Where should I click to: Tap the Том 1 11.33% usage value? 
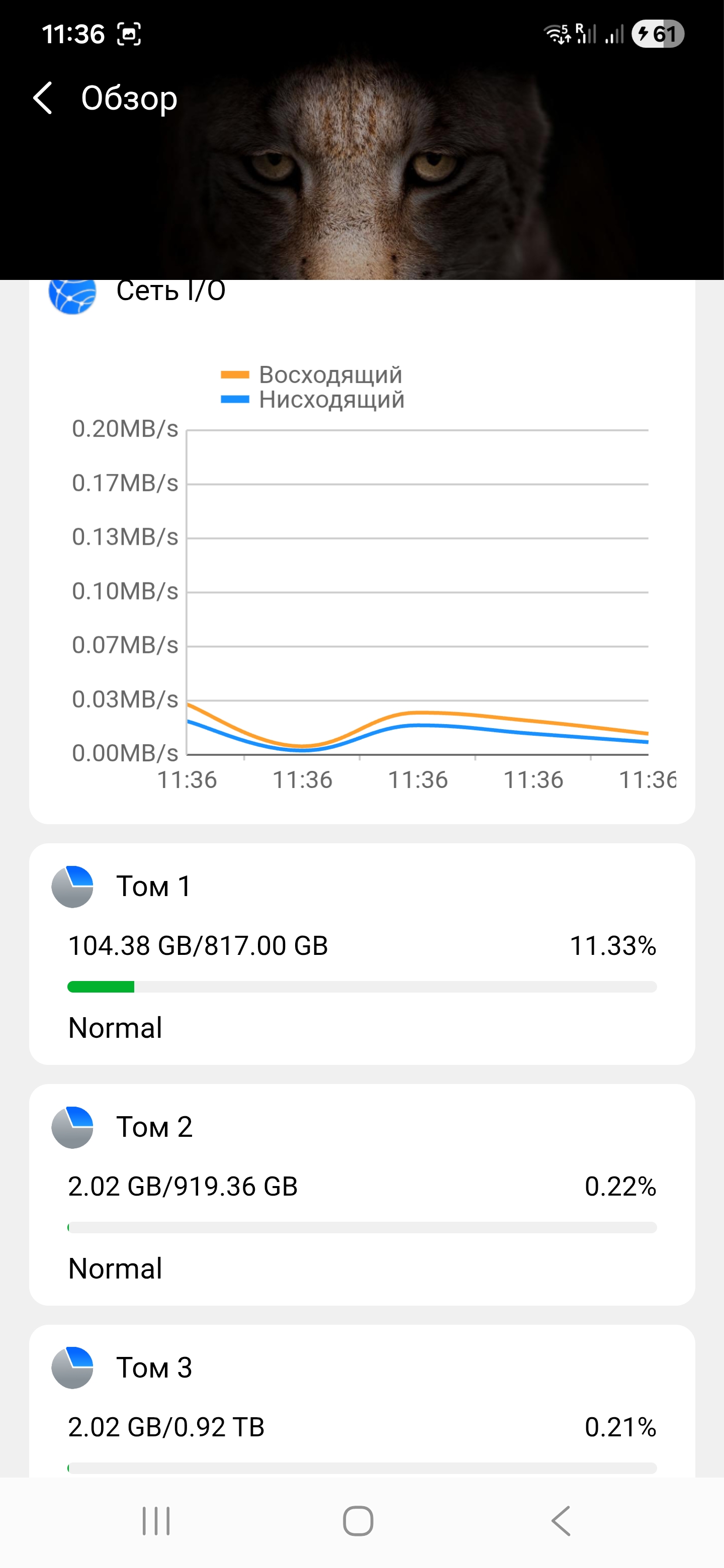pyautogui.click(x=612, y=946)
